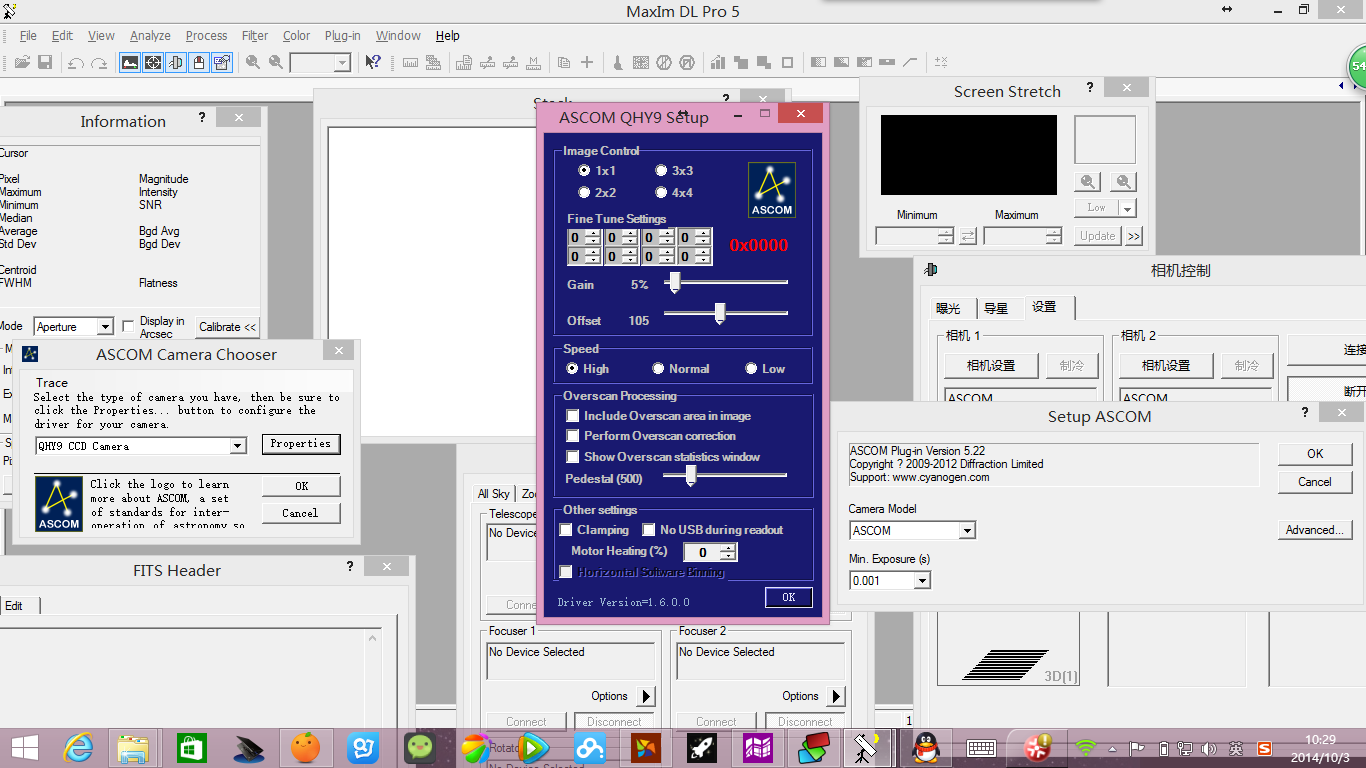The height and width of the screenshot is (768, 1366).
Task: Click Calibrate << button
Action: point(228,327)
